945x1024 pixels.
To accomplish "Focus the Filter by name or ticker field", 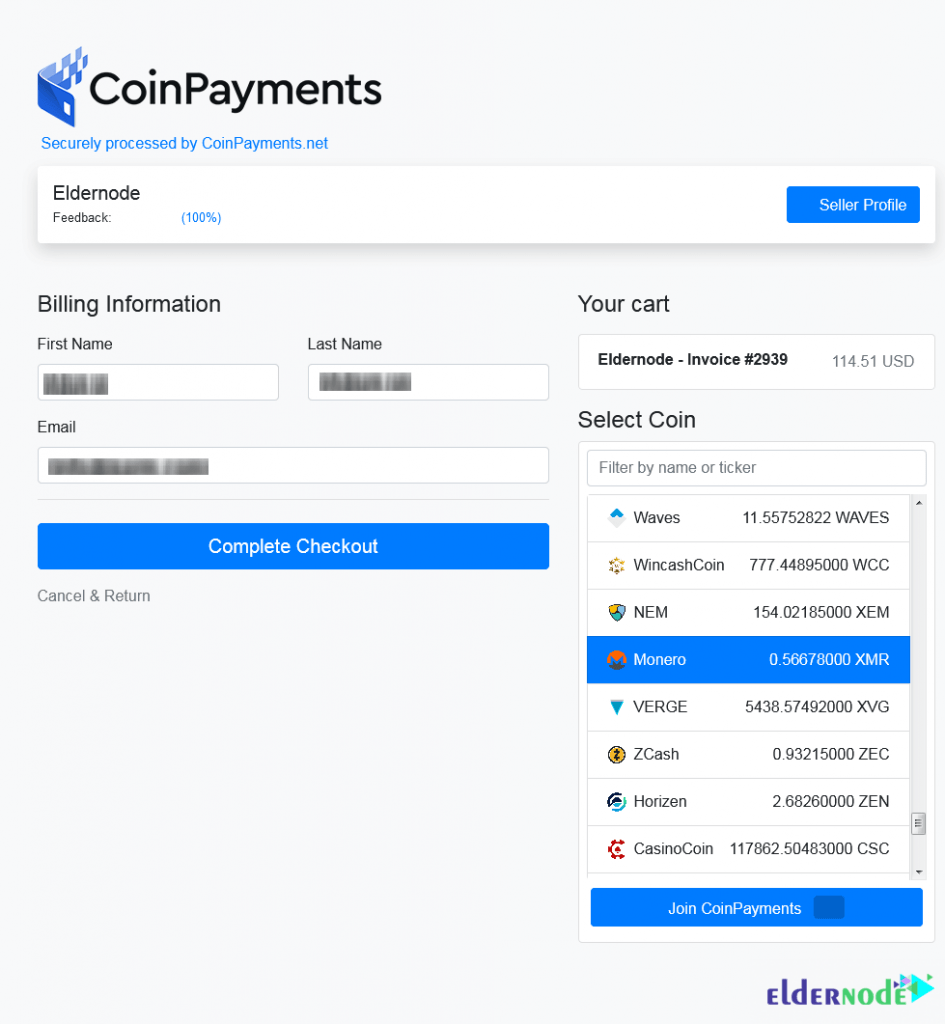I will [756, 468].
